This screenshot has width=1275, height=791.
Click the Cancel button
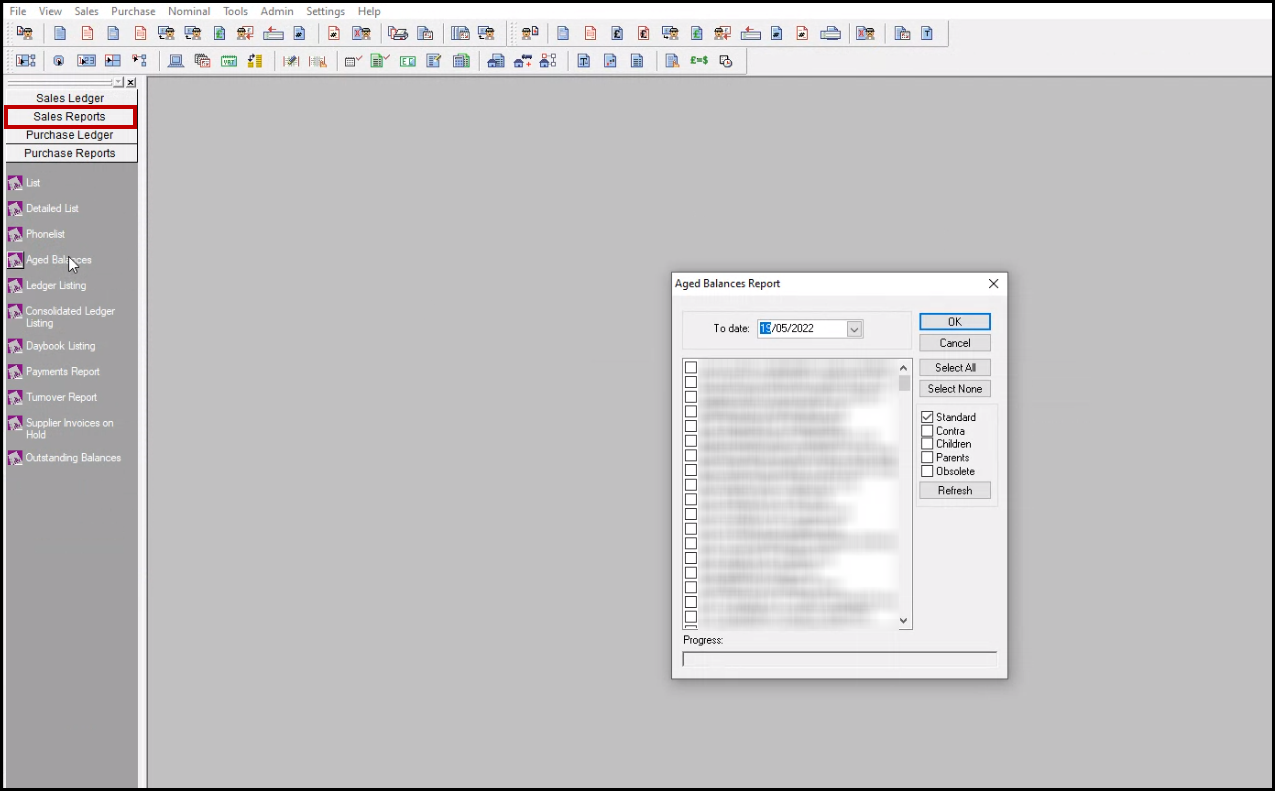coord(955,343)
